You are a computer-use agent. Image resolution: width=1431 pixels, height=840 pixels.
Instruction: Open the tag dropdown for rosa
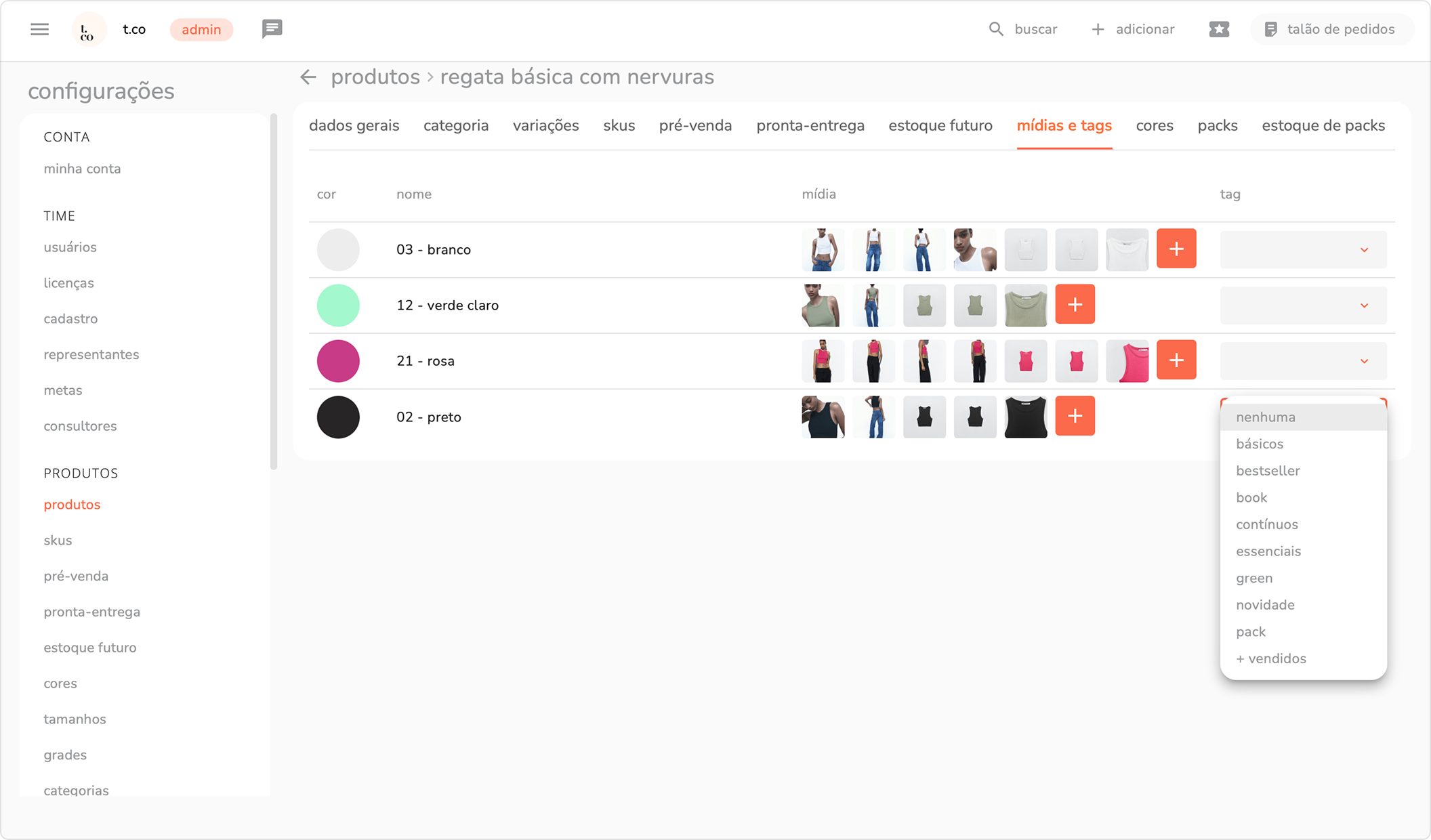[1364, 361]
